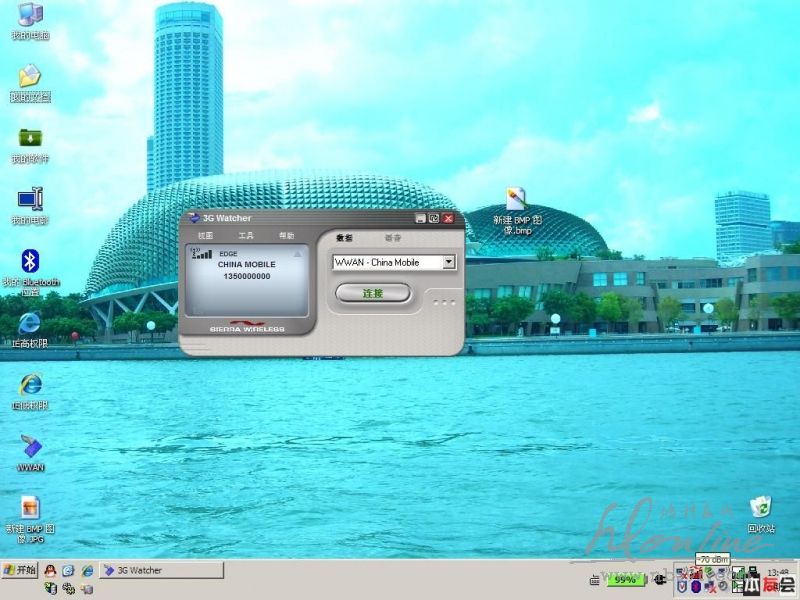Click the Bluetooth desktop icon
This screenshot has width=800, height=600.
click(30, 262)
